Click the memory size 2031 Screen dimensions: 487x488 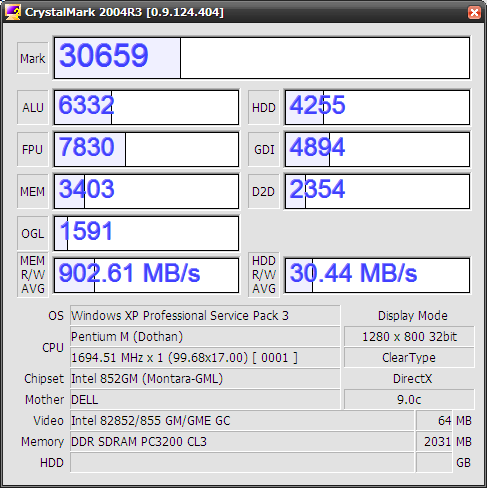(434, 441)
